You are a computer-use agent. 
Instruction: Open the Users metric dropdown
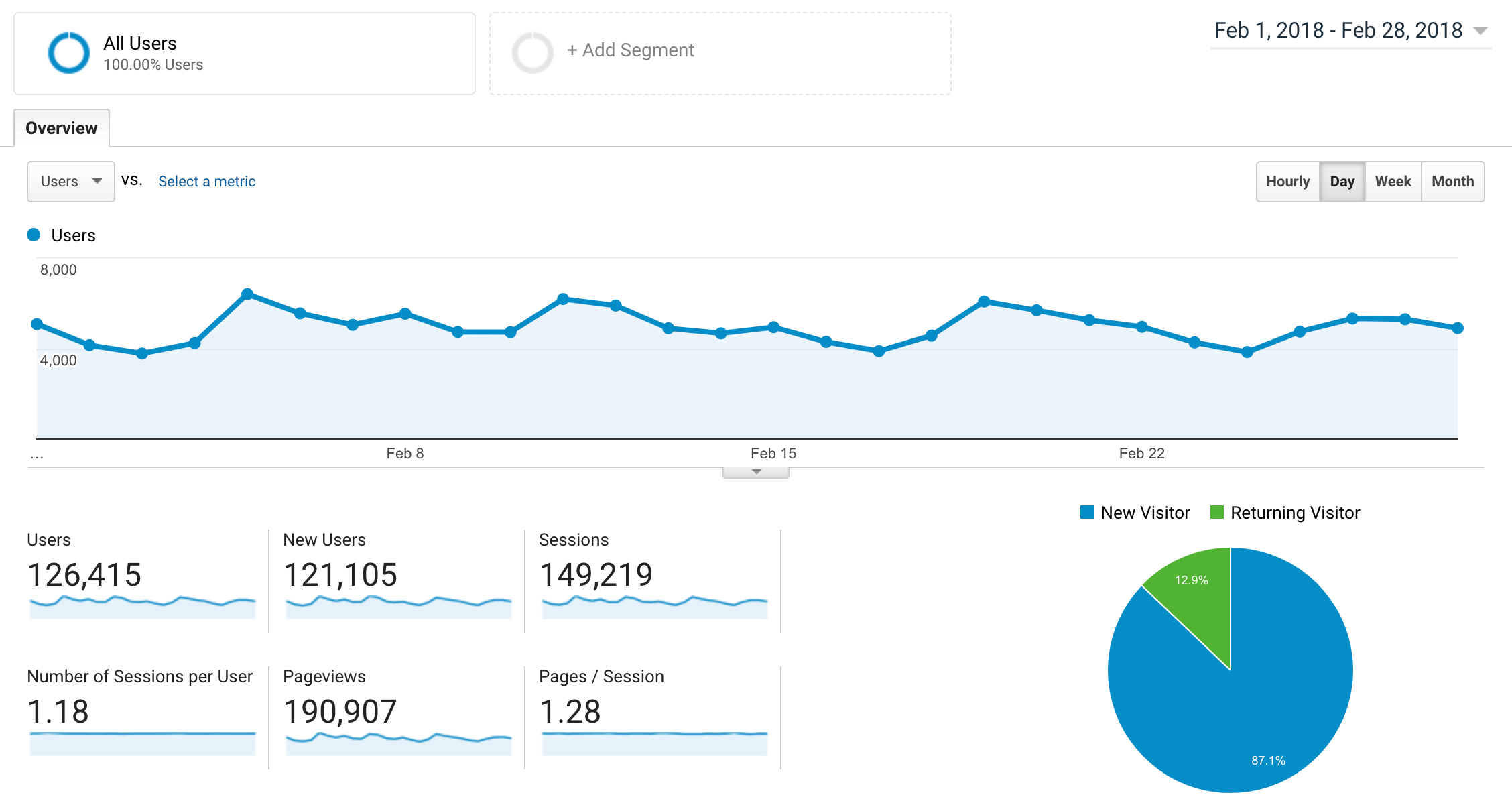click(x=70, y=181)
